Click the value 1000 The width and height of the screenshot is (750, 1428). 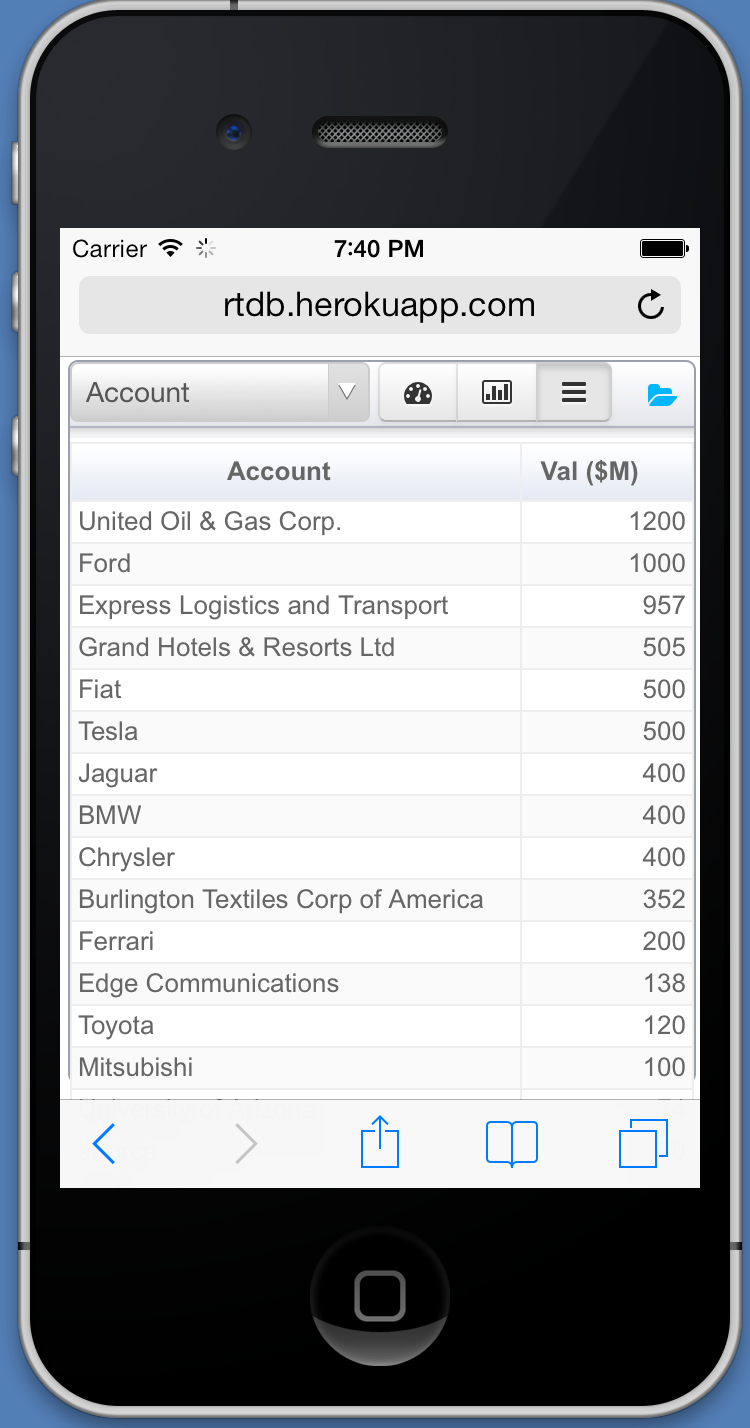pos(657,564)
